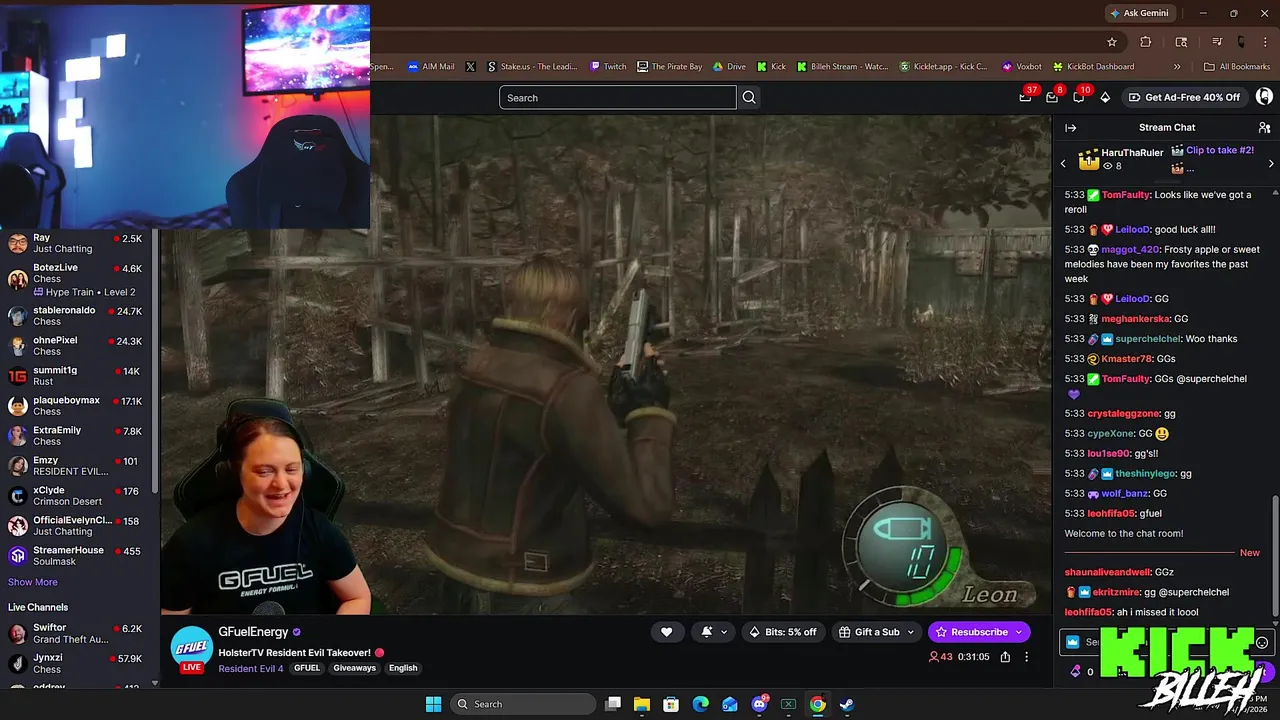The height and width of the screenshot is (720, 1280).
Task: Click the English tag
Action: (x=403, y=668)
